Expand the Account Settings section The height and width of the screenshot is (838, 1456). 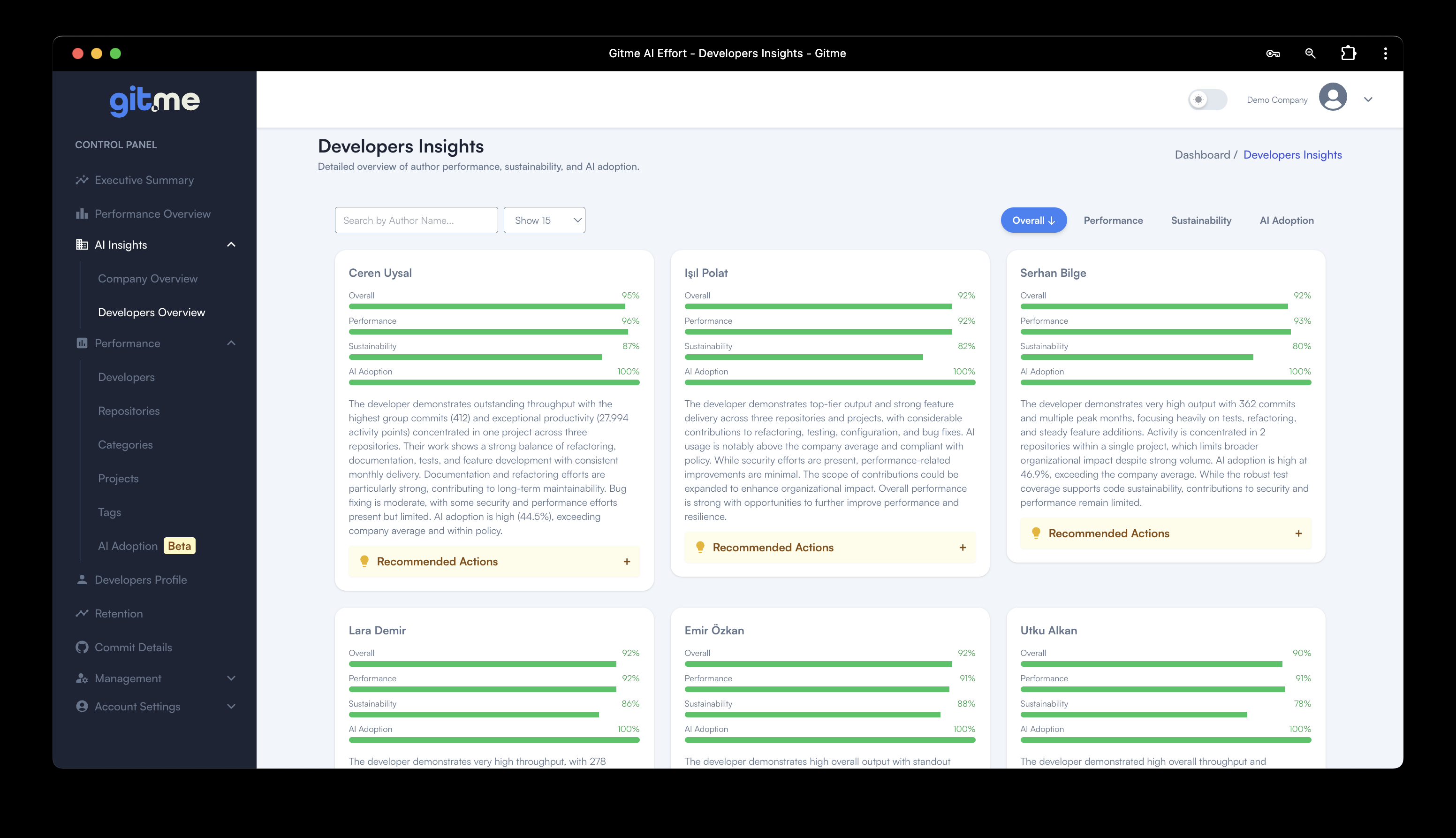[232, 706]
